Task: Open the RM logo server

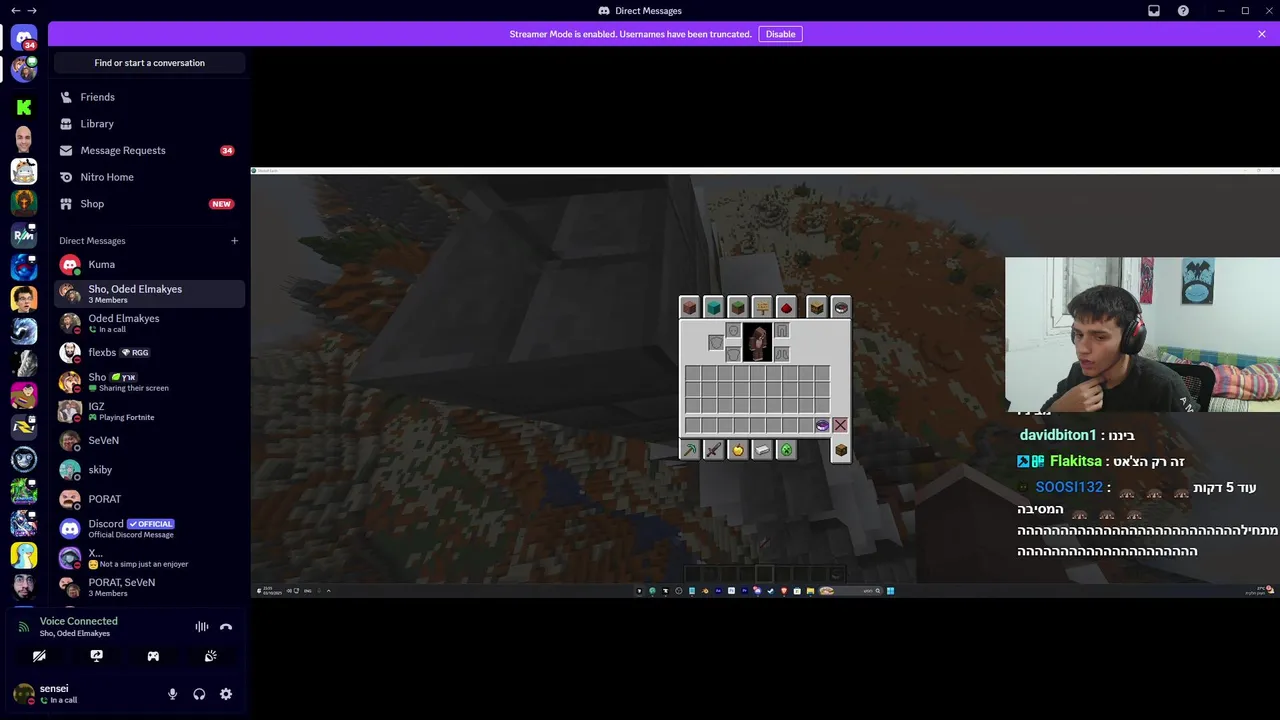Action: point(24,235)
